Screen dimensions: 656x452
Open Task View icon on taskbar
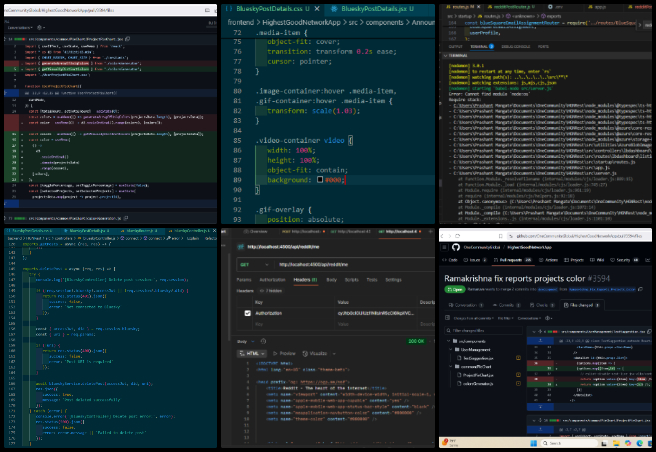[x=605, y=443]
